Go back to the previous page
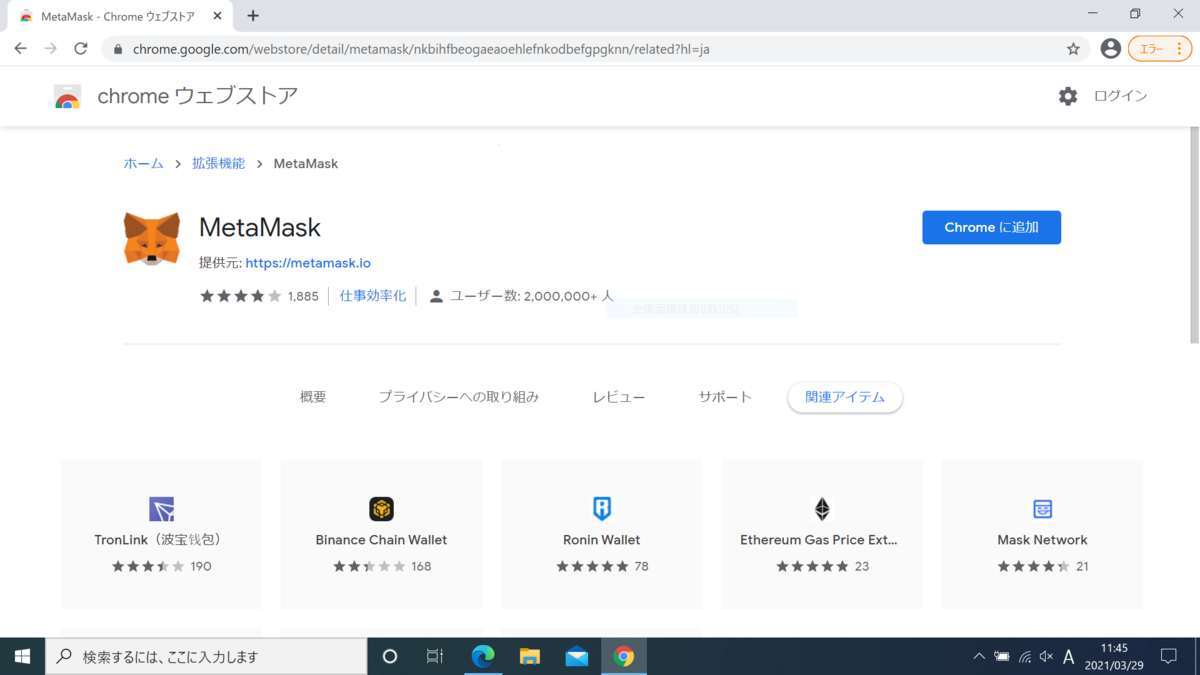The image size is (1200, 675). coord(20,48)
